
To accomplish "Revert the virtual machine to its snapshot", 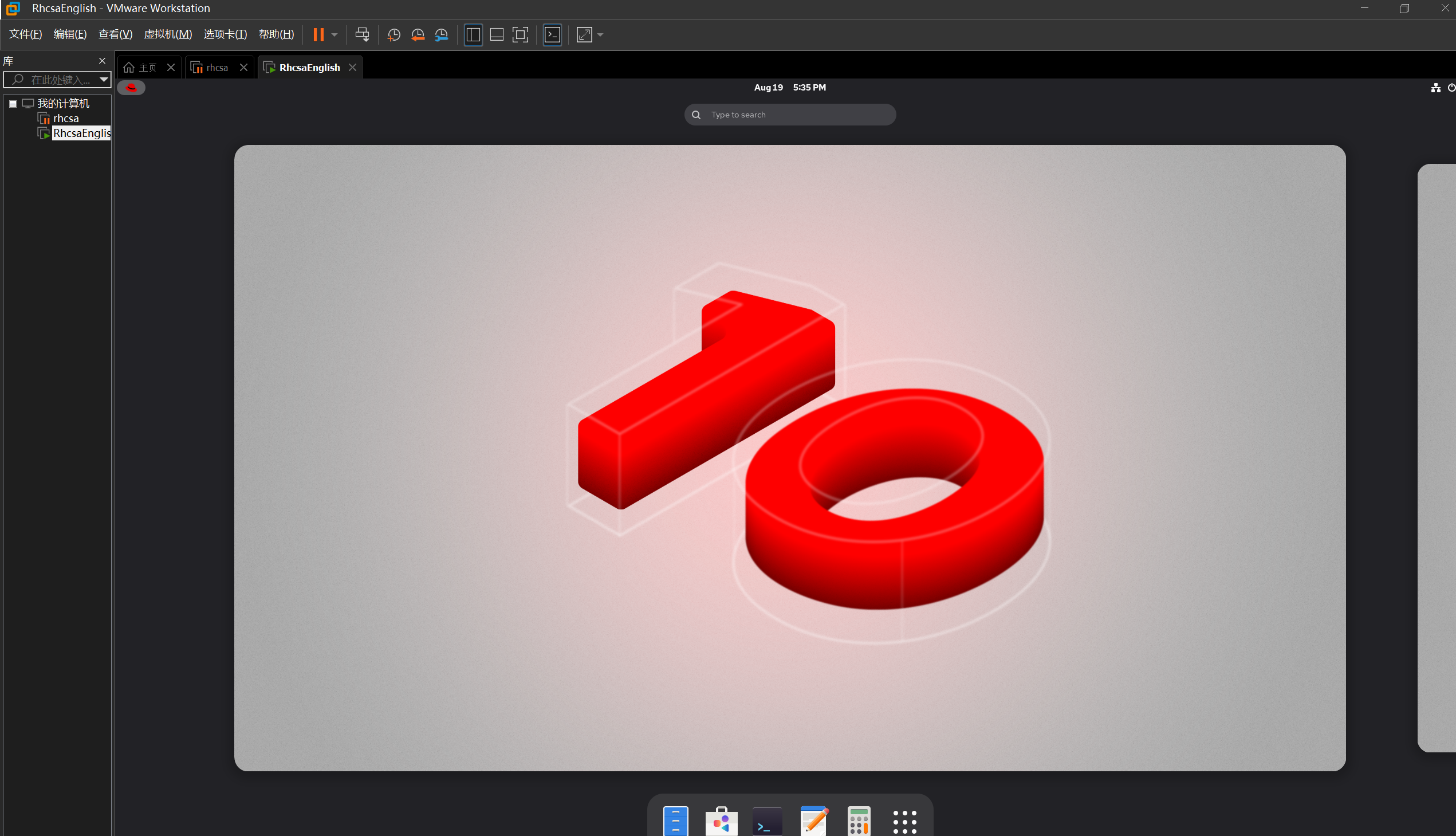I will coord(418,34).
